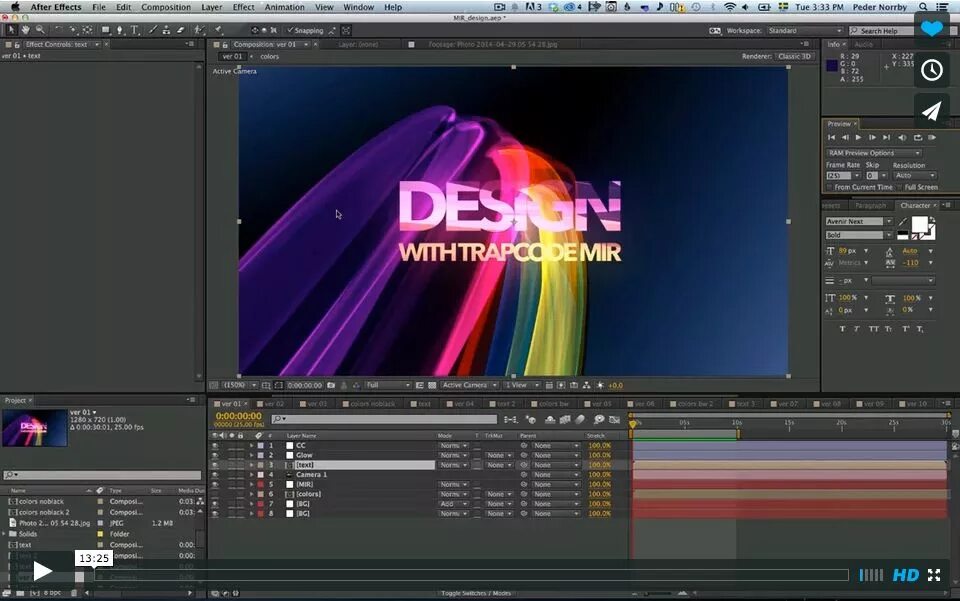Open viewer resolution Full dropdown

click(388, 386)
